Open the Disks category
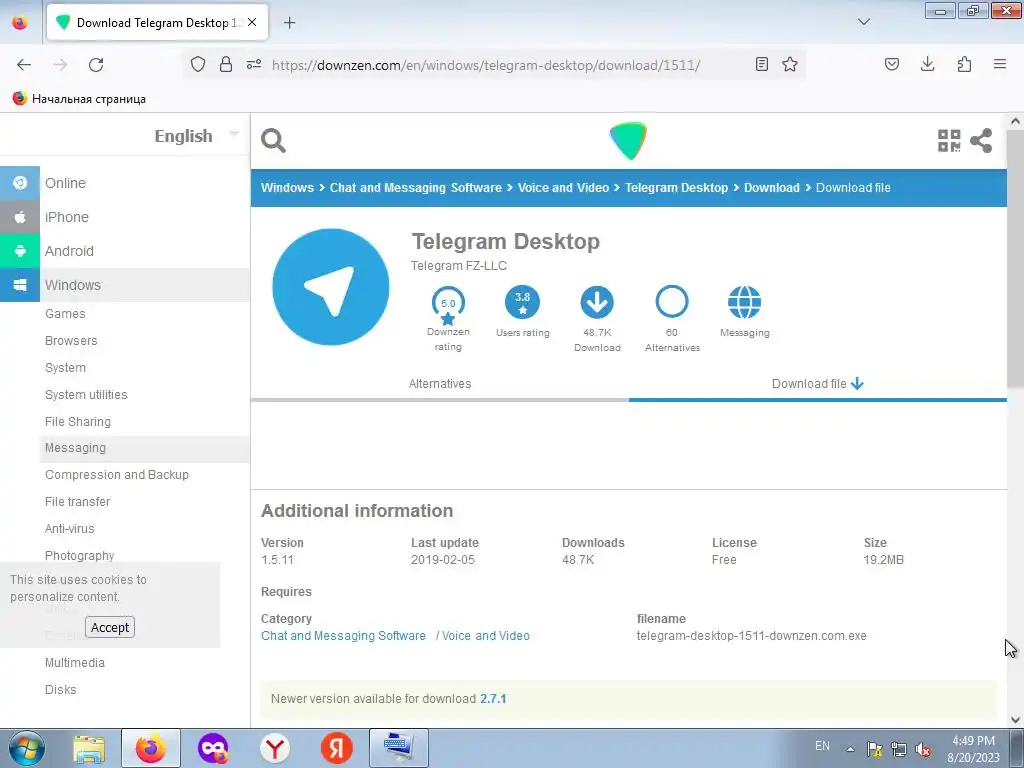1024x768 pixels. [x=61, y=690]
